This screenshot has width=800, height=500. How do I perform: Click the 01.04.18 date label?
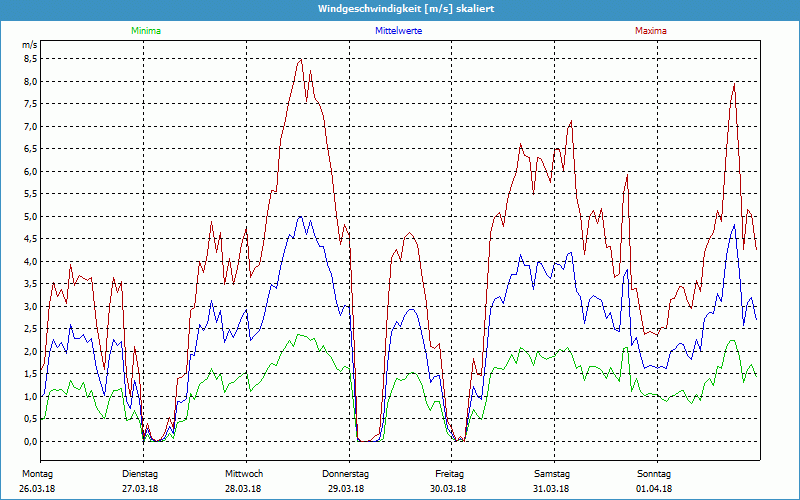[x=654, y=488]
